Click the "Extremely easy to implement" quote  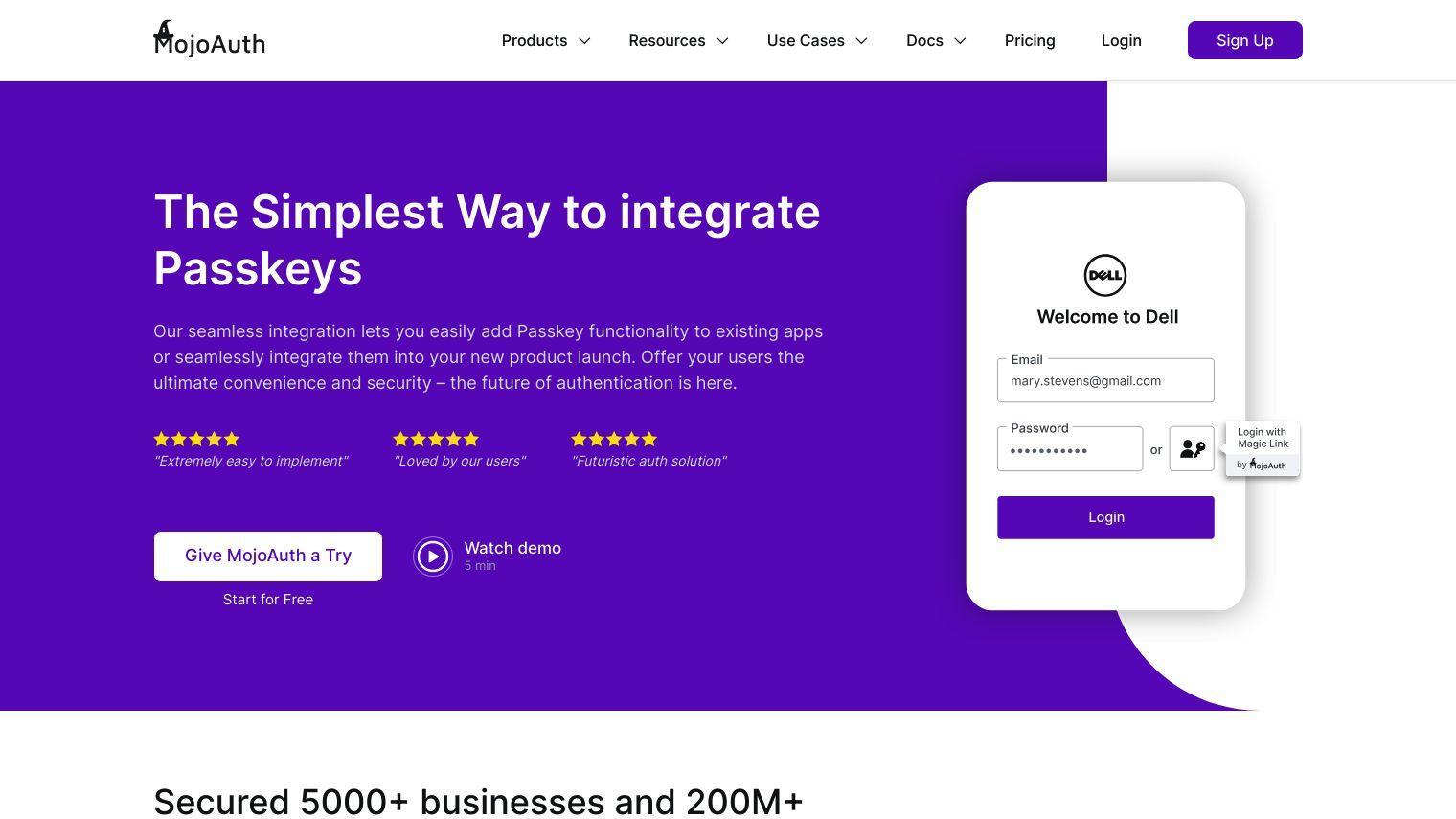click(x=251, y=461)
